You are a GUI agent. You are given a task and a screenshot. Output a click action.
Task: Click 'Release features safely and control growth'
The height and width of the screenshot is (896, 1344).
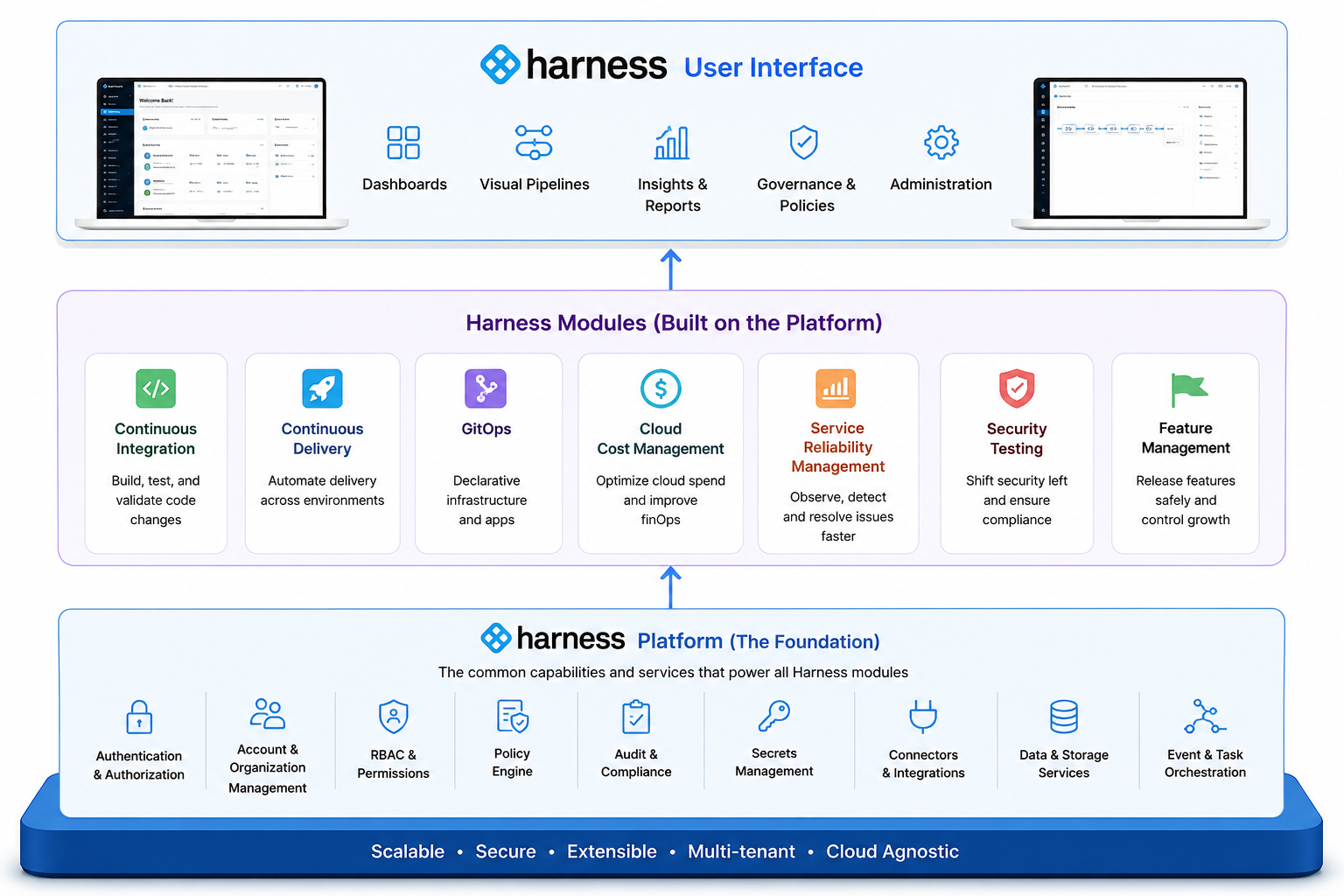(x=1186, y=500)
